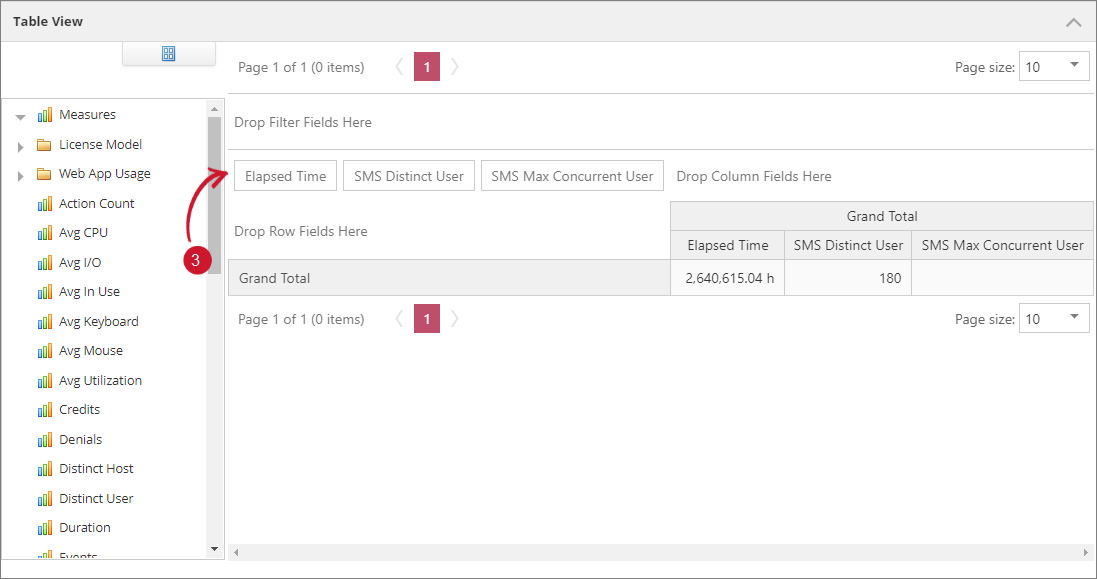This screenshot has width=1097, height=579.
Task: Go to page 1 in top pager
Action: tap(427, 67)
